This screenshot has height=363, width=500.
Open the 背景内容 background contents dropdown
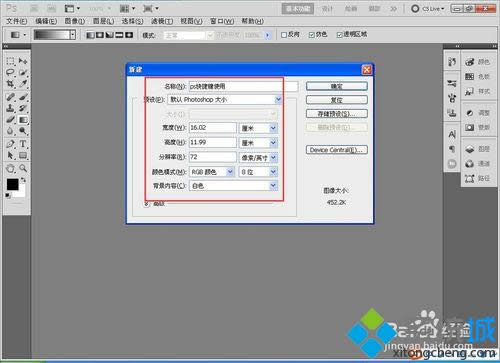click(x=233, y=186)
